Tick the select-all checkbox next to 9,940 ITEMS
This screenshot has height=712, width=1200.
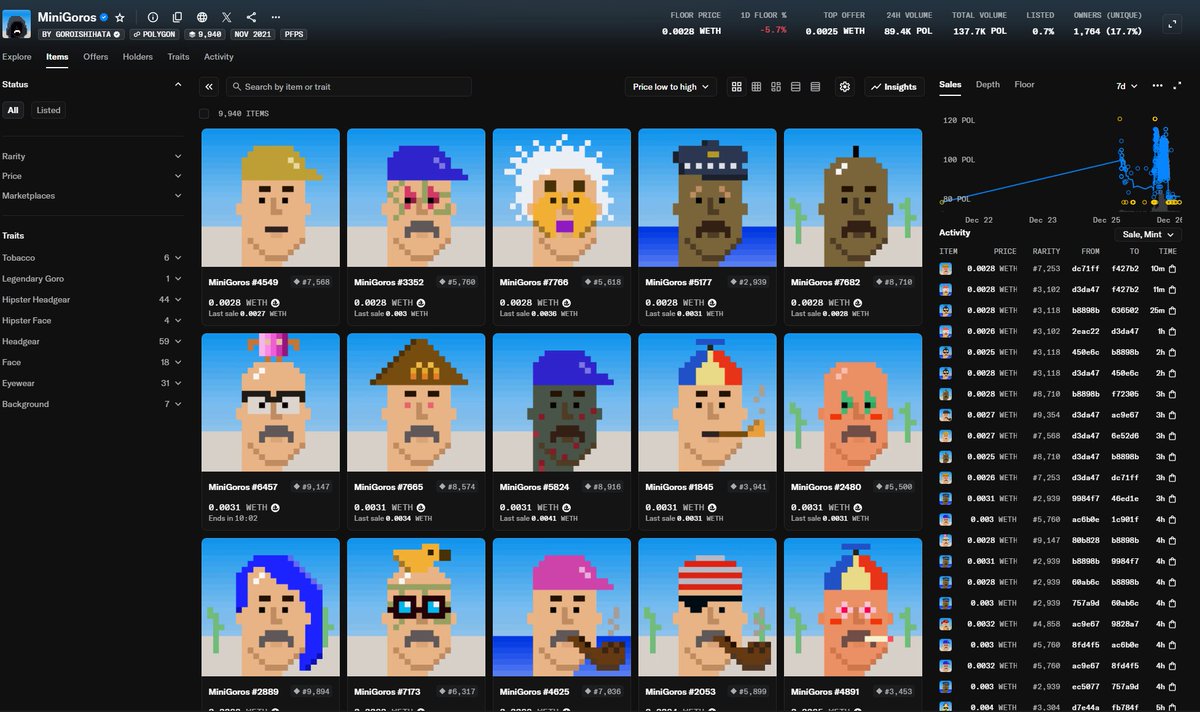[x=205, y=114]
